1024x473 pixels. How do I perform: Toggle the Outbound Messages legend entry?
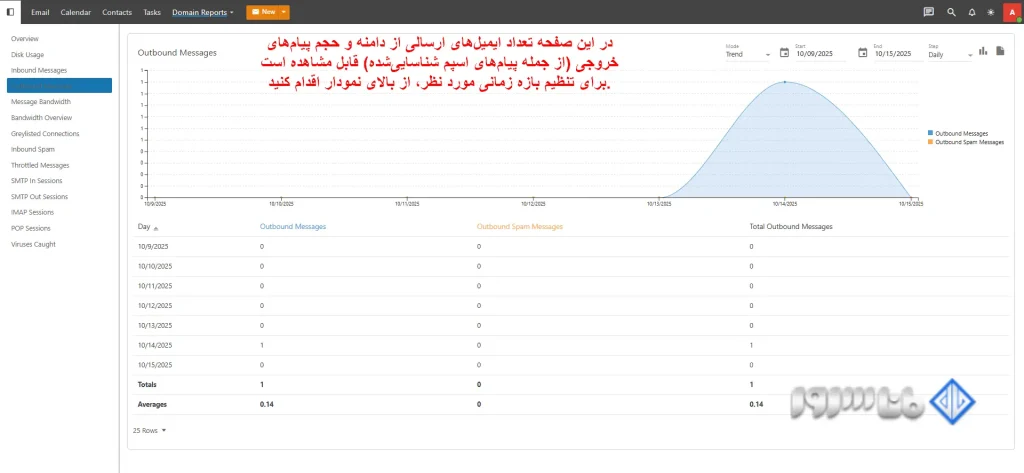[x=957, y=133]
